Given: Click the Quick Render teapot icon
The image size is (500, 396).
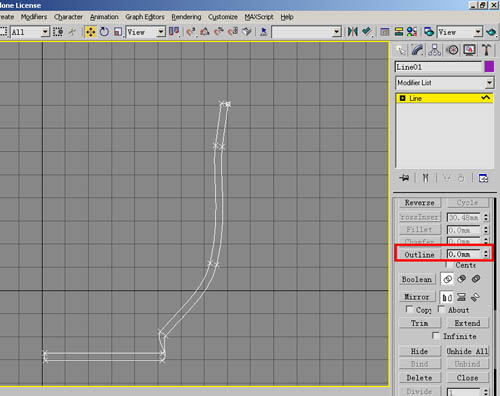Looking at the screenshot, I should click(491, 32).
